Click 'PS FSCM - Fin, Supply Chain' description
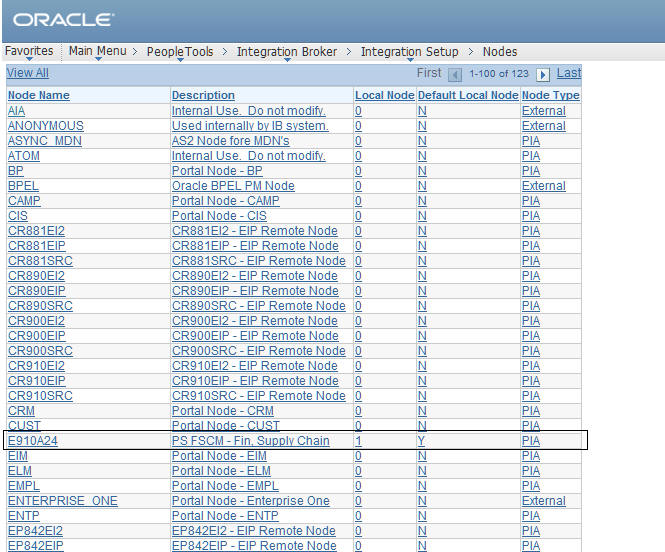This screenshot has height=552, width=665. pos(251,441)
